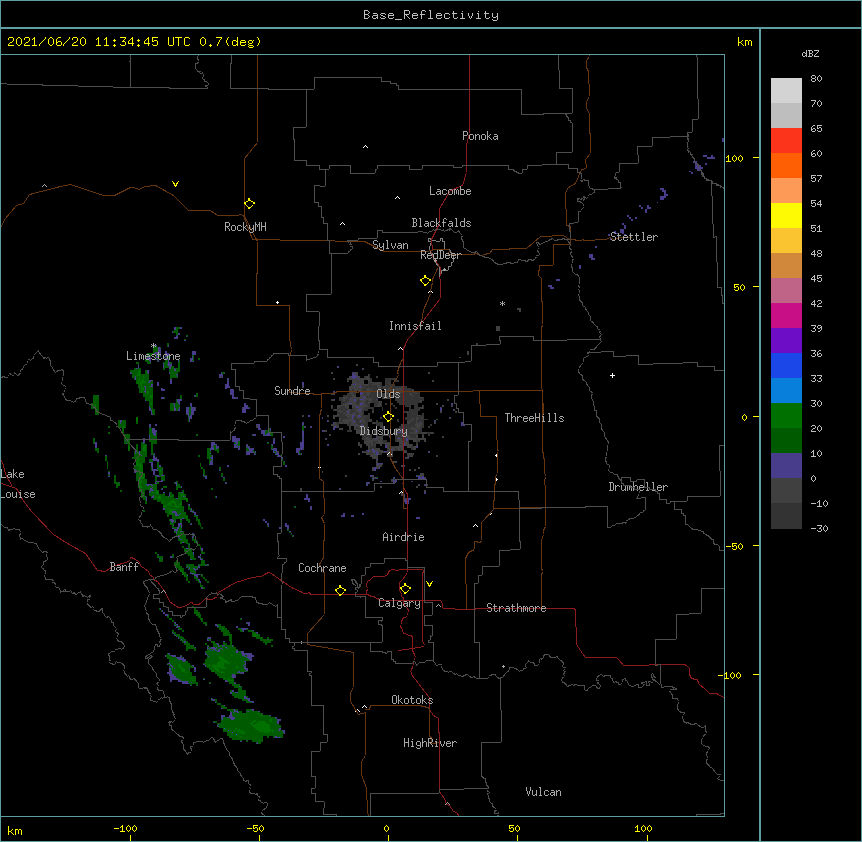The width and height of the screenshot is (862, 842).
Task: Click the Lacombe label
Action: pos(450,191)
